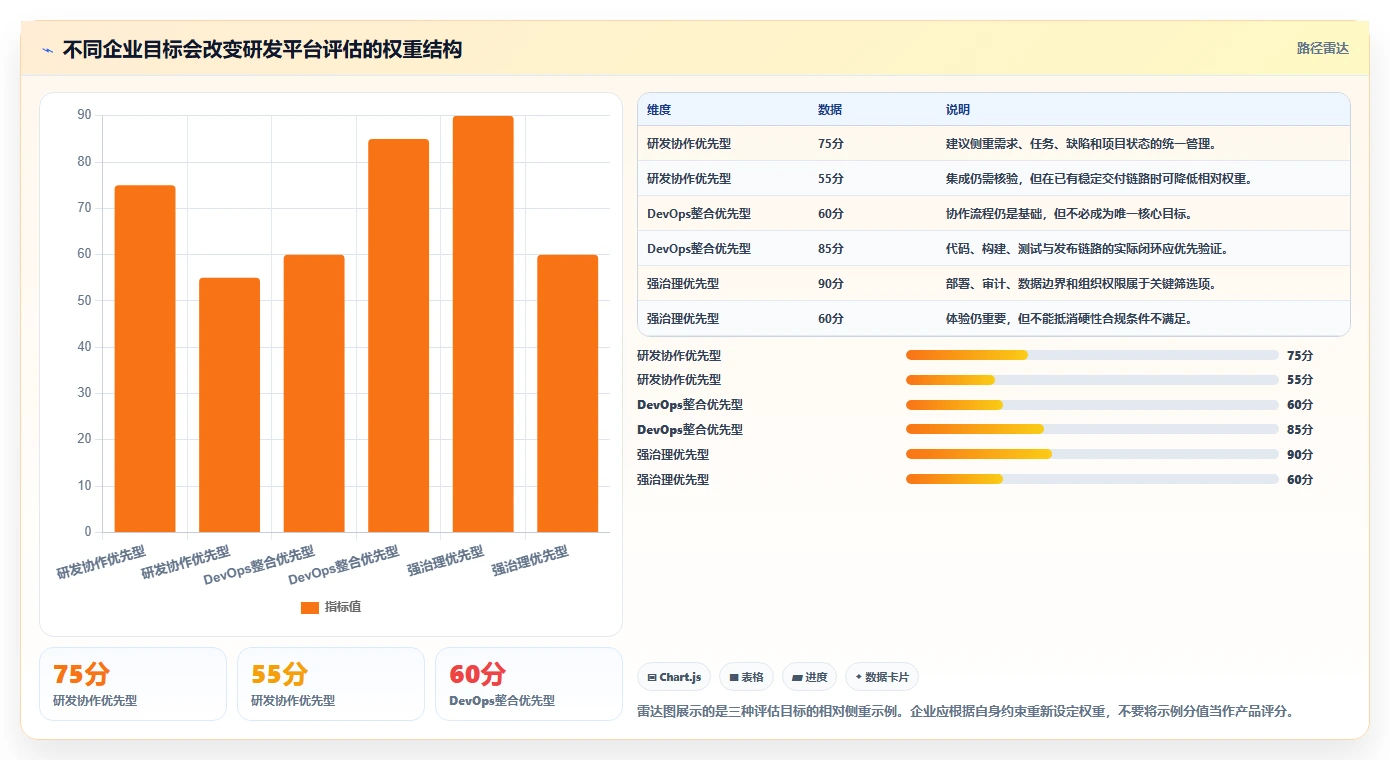
Task: Click the 维度 table column header
Action: point(659,110)
